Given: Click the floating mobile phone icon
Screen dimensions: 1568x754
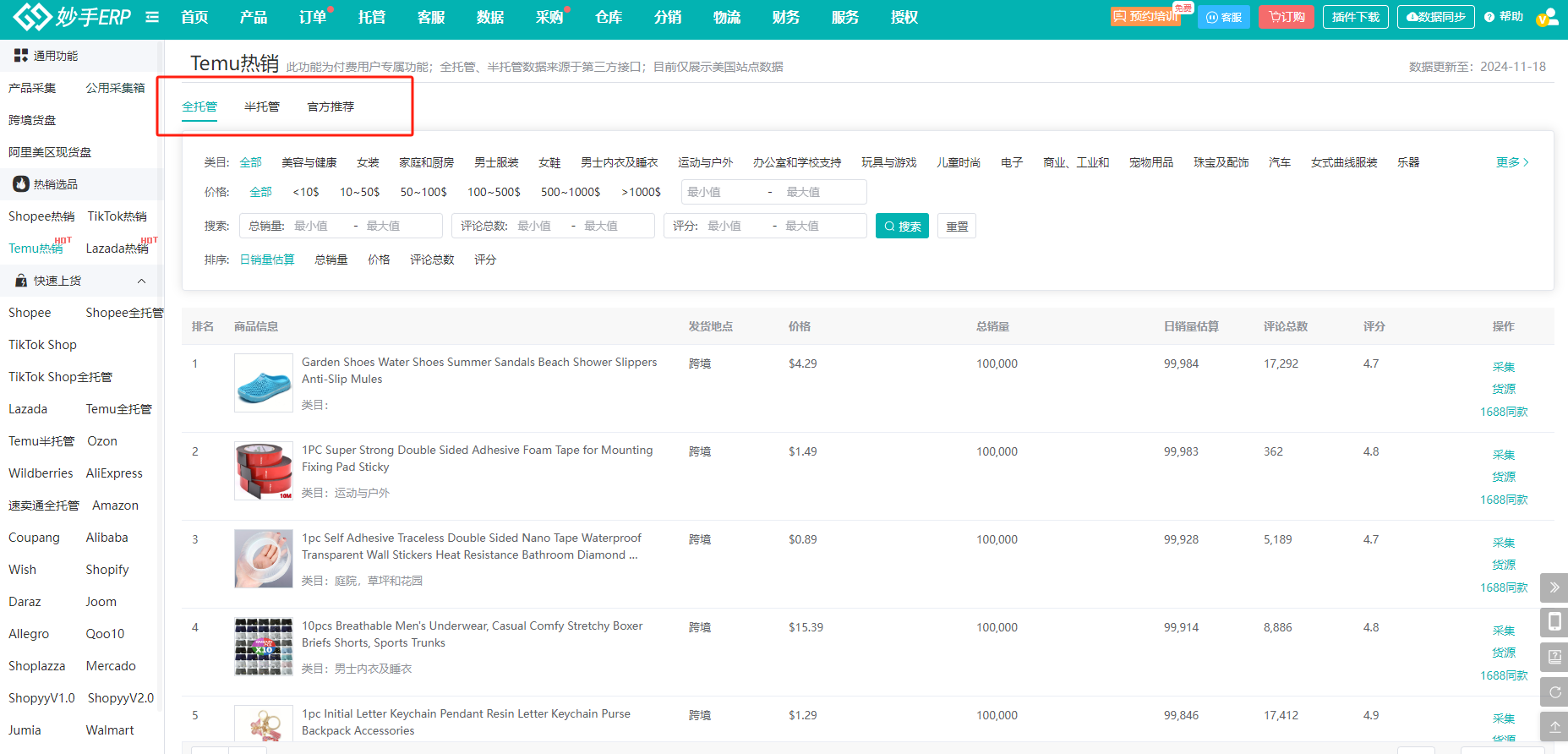Looking at the screenshot, I should pyautogui.click(x=1554, y=622).
